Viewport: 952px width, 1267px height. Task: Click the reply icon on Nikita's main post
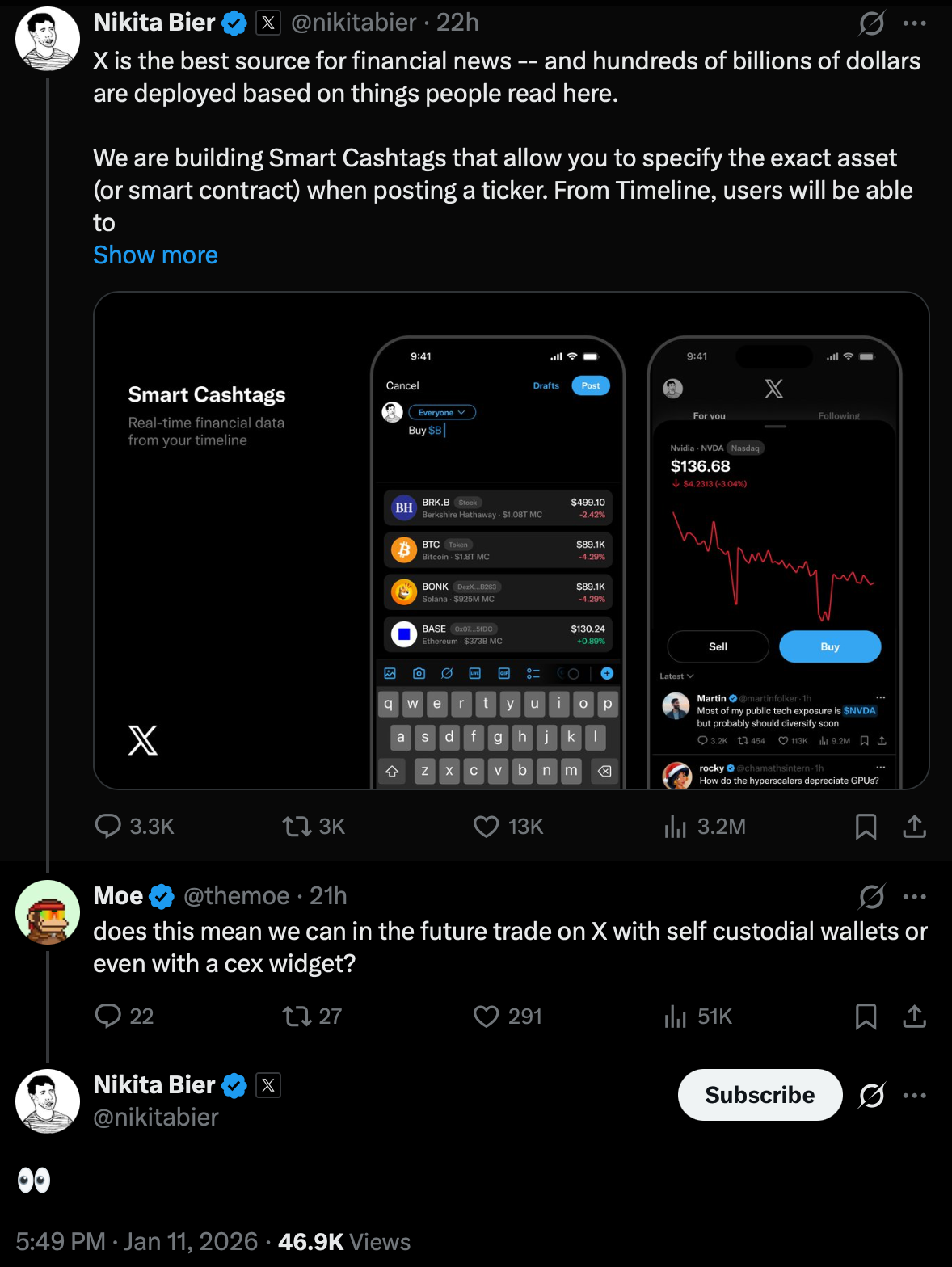pyautogui.click(x=107, y=826)
